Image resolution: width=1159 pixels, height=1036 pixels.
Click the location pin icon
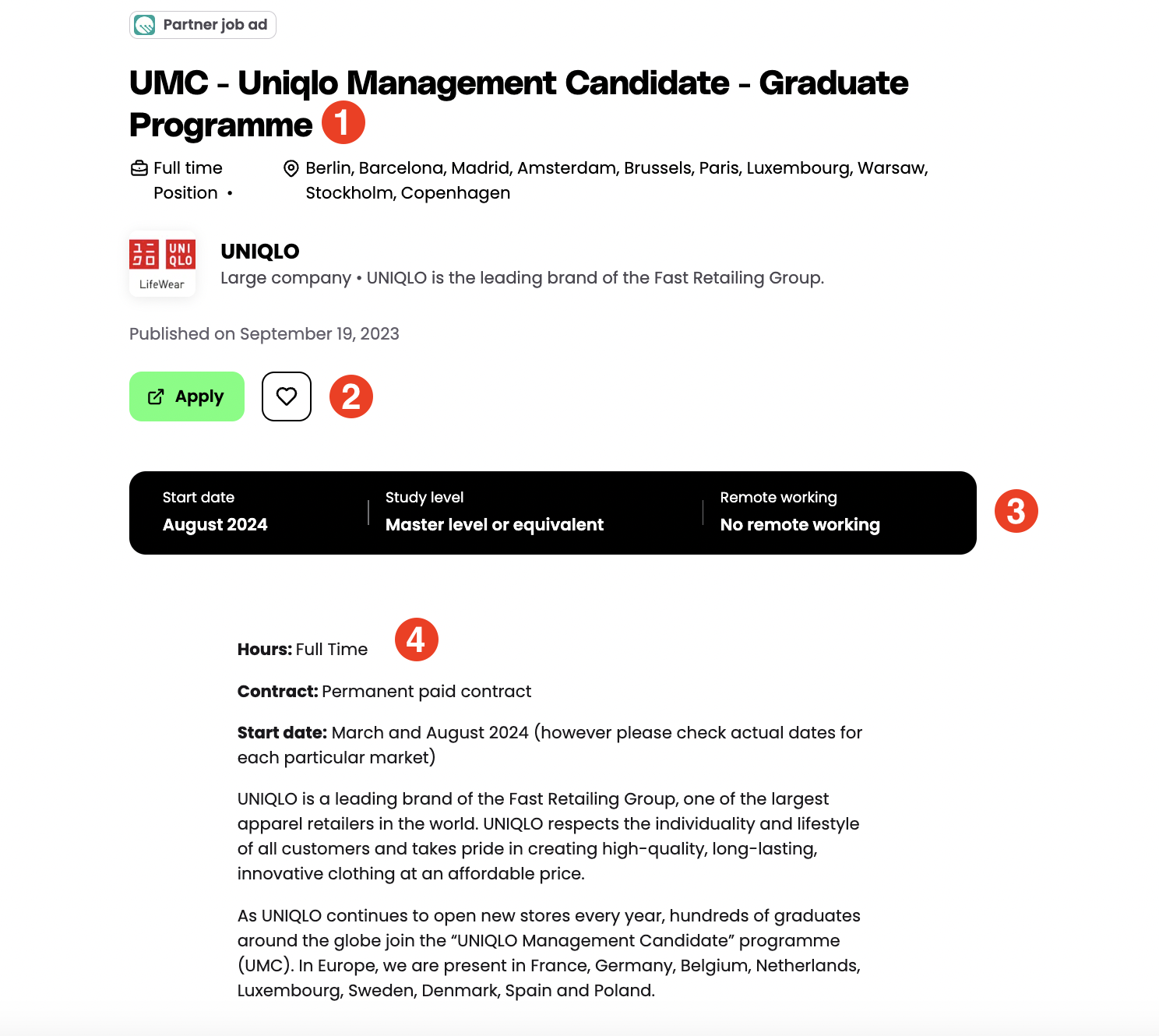click(291, 169)
